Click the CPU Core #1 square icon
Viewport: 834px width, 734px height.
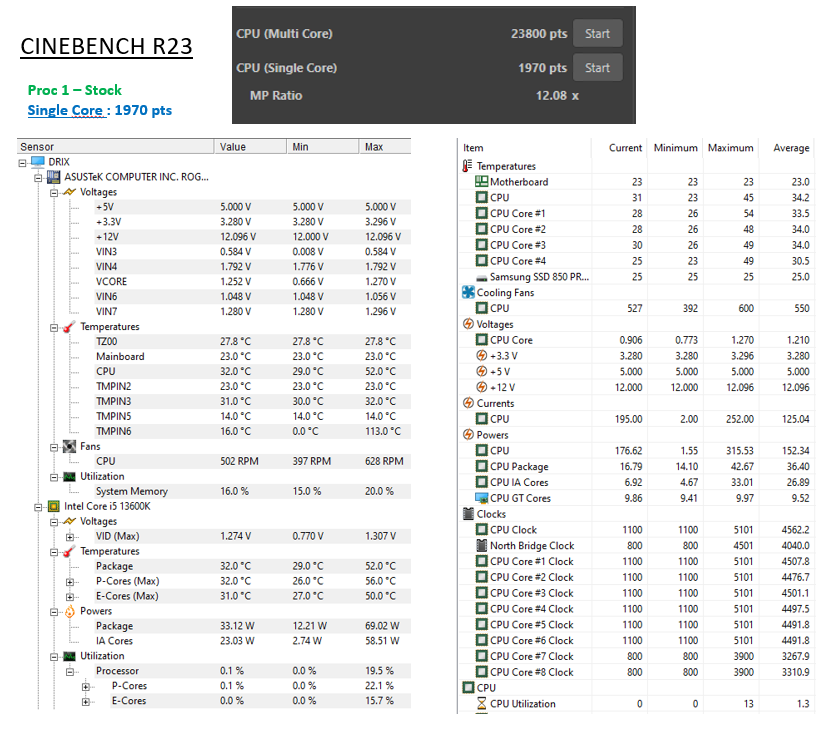point(481,213)
